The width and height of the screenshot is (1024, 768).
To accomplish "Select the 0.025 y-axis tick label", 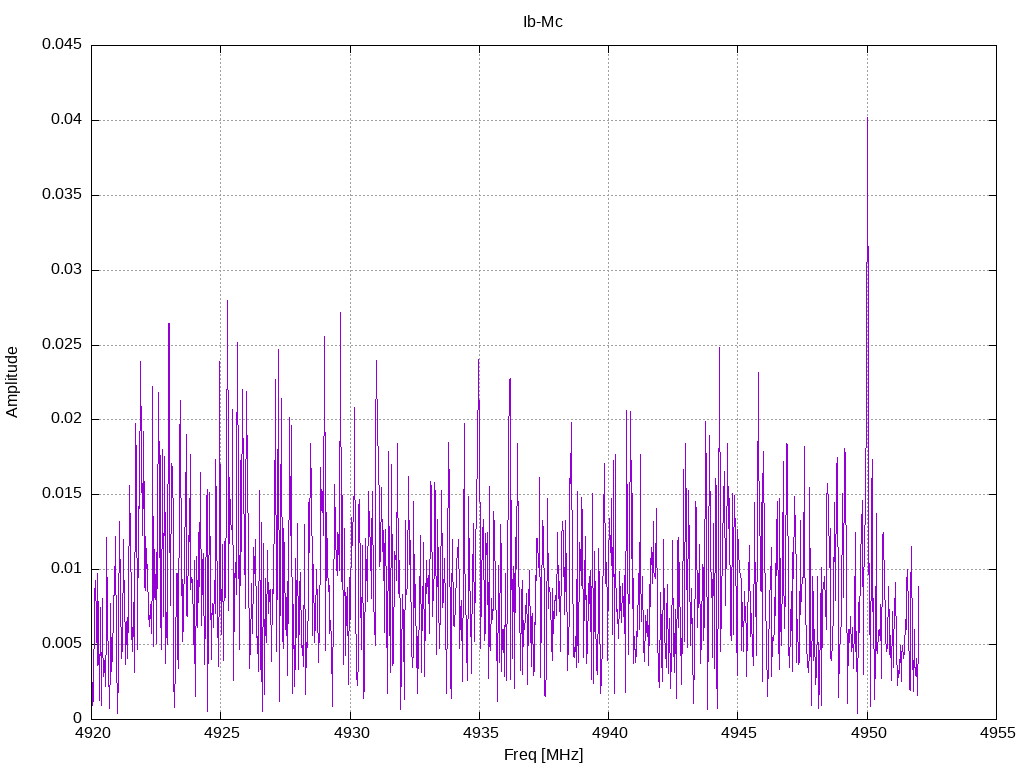I will pyautogui.click(x=61, y=345).
